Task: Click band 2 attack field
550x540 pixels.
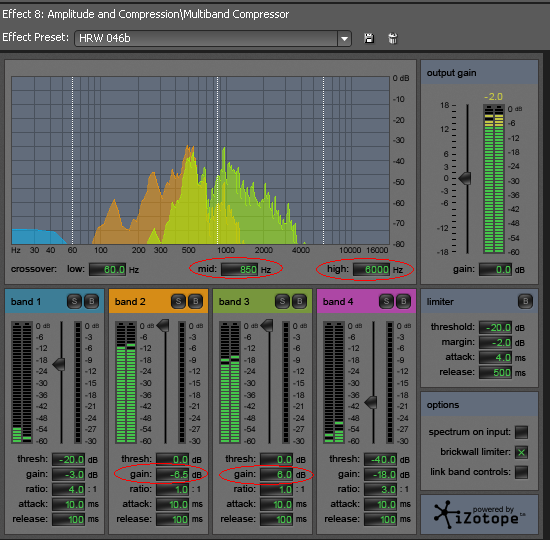Action: click(x=173, y=504)
